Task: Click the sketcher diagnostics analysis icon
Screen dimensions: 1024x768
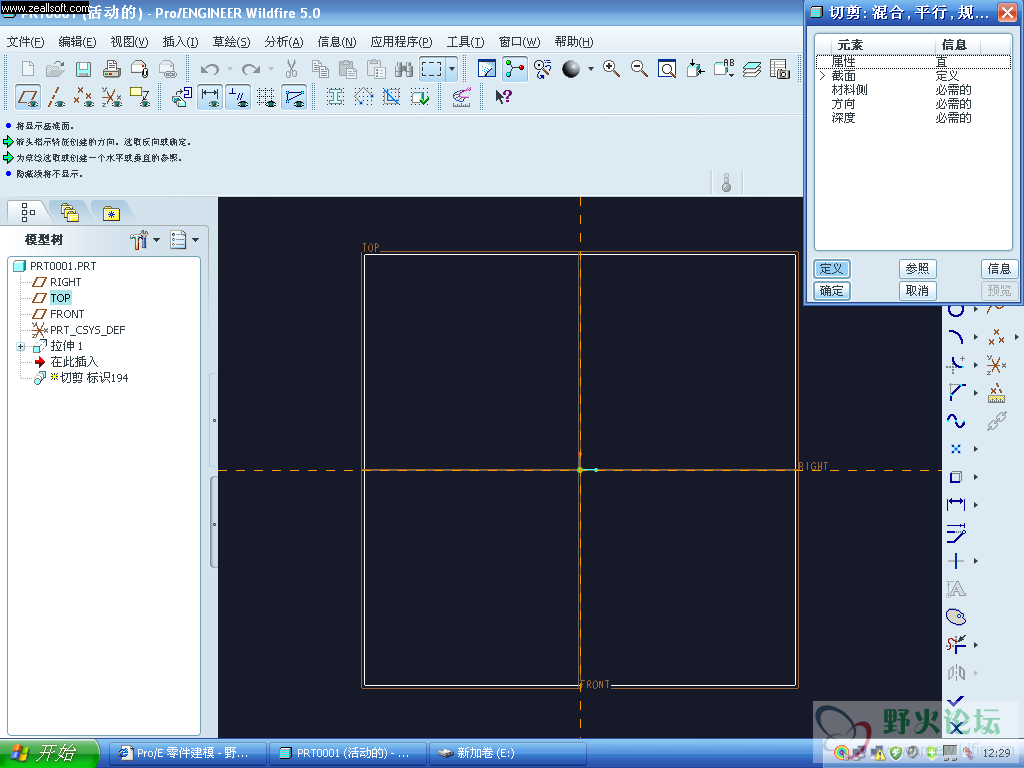Action: 461,97
